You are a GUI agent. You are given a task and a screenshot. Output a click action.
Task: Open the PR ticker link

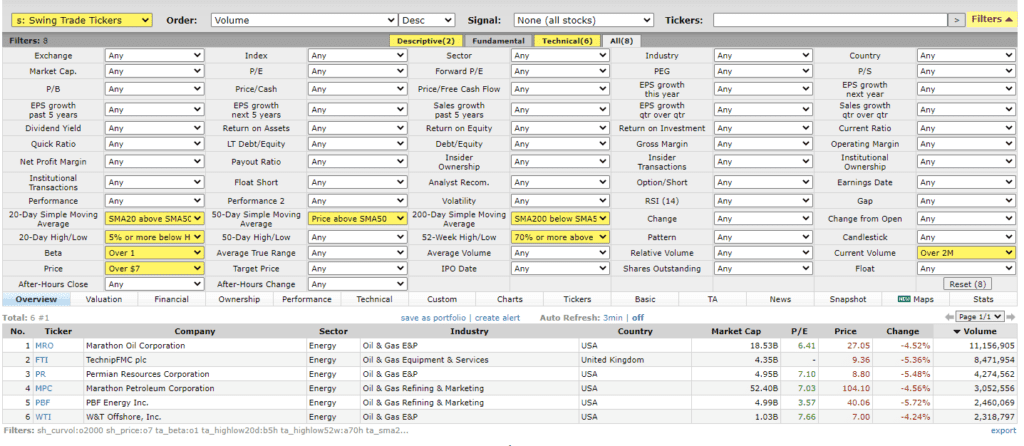(x=40, y=374)
